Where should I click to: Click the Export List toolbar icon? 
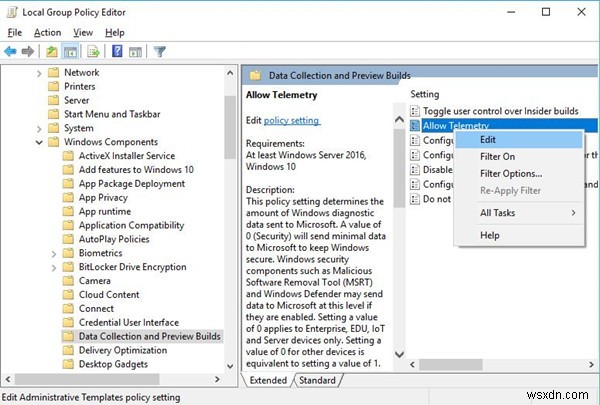[x=93, y=51]
